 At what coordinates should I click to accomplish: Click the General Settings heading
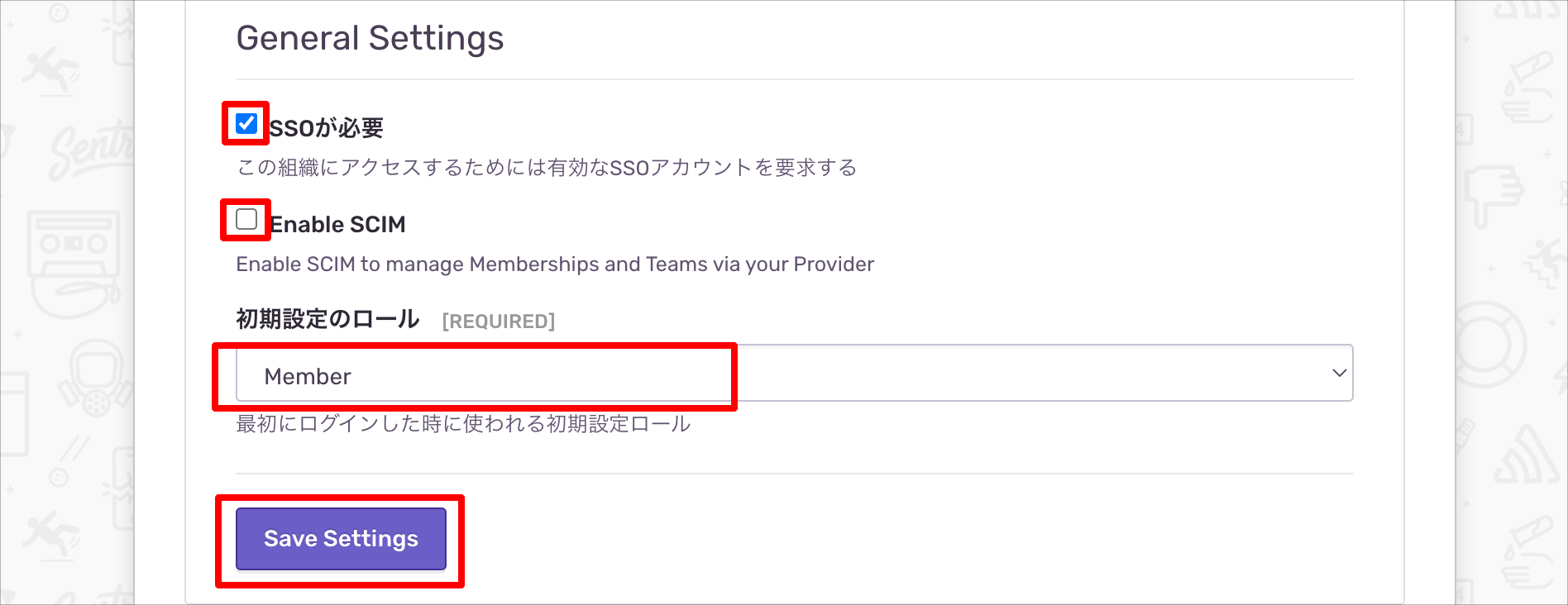tap(370, 38)
